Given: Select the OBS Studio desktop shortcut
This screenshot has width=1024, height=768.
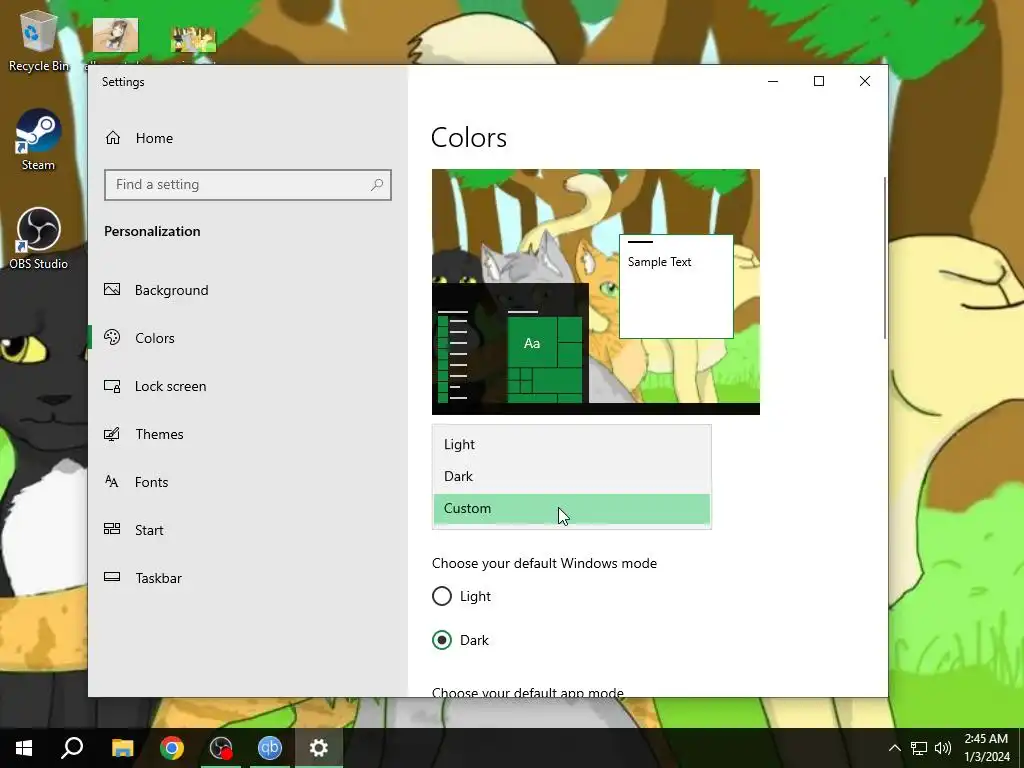Looking at the screenshot, I should pyautogui.click(x=38, y=238).
